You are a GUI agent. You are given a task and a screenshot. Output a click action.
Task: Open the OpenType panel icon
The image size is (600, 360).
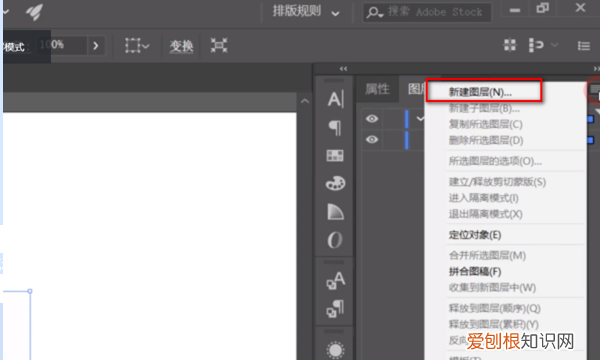[335, 240]
